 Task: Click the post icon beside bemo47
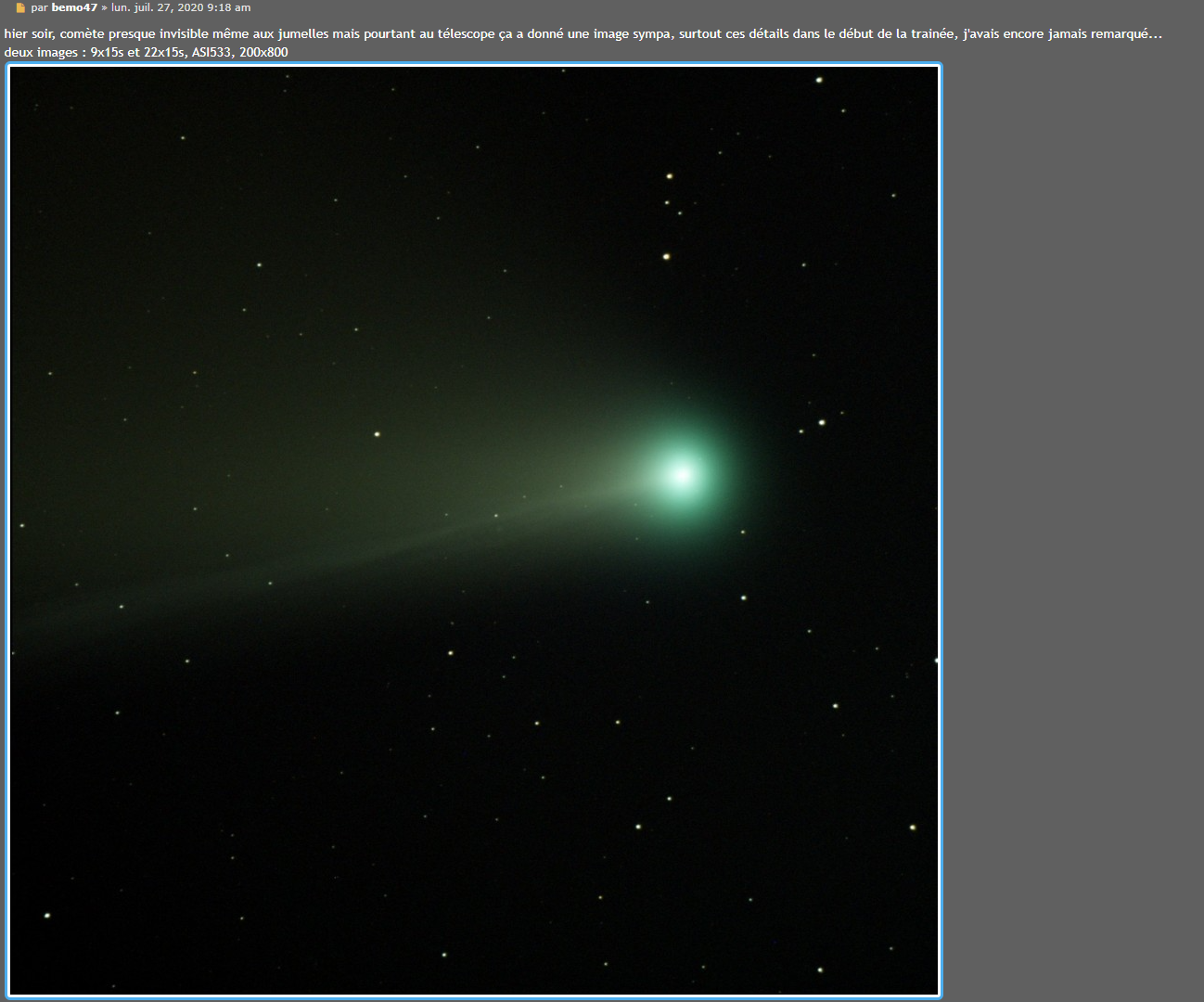20,8
